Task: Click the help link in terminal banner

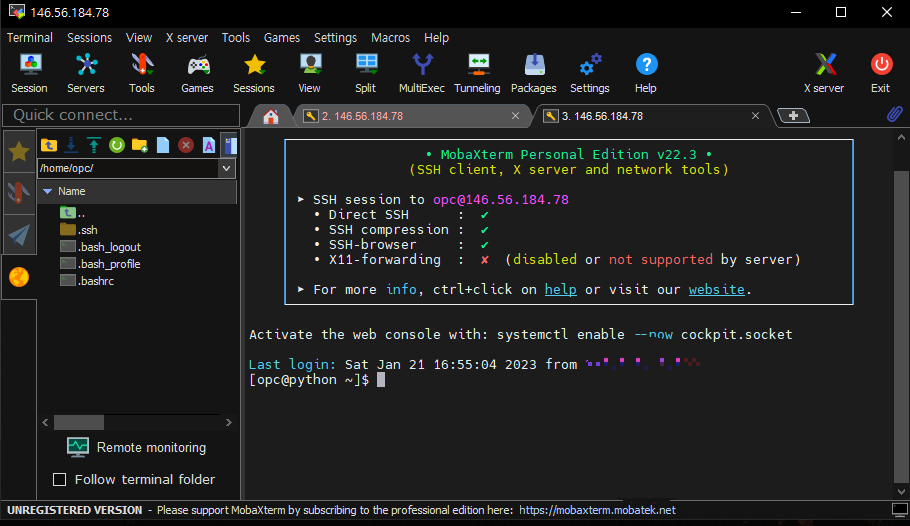Action: (561, 289)
